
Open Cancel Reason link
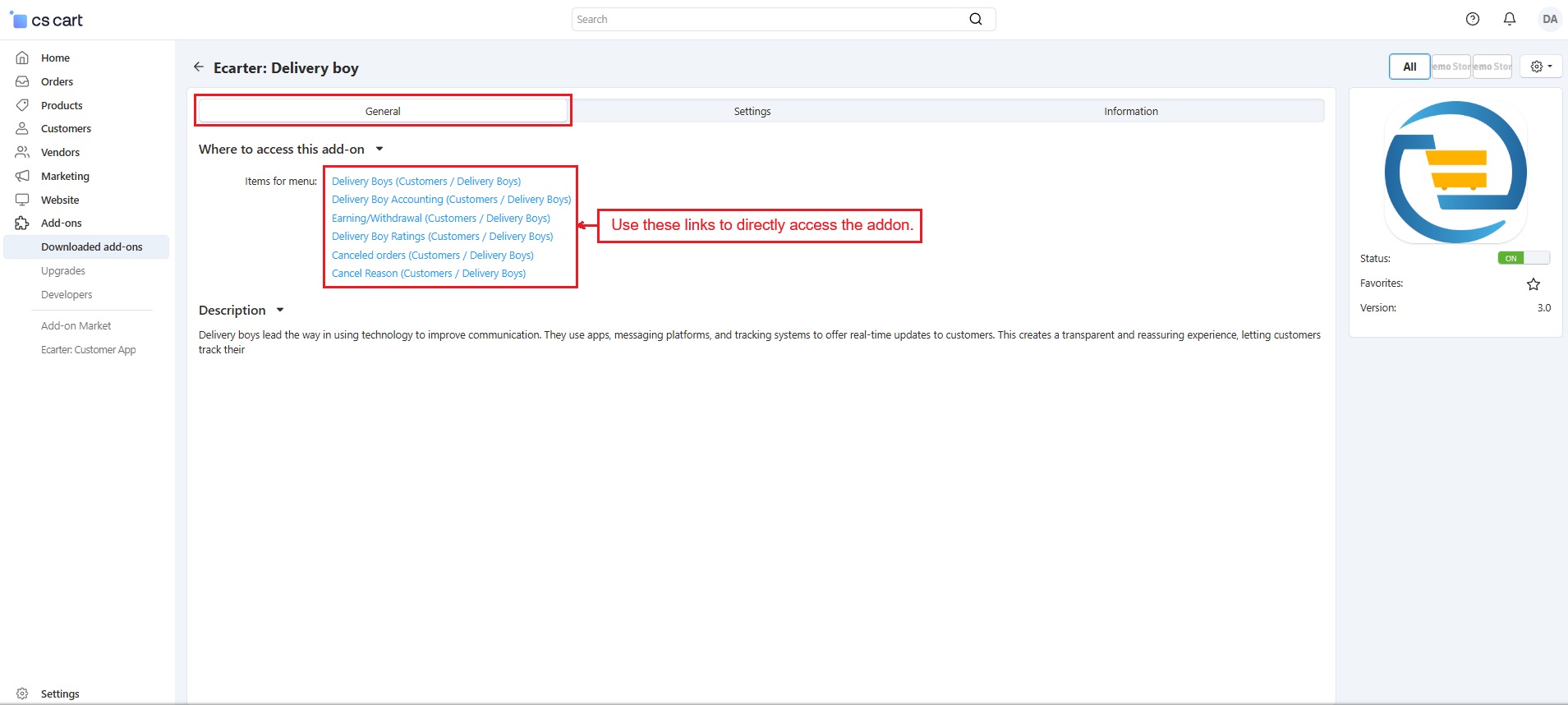pyautogui.click(x=429, y=273)
